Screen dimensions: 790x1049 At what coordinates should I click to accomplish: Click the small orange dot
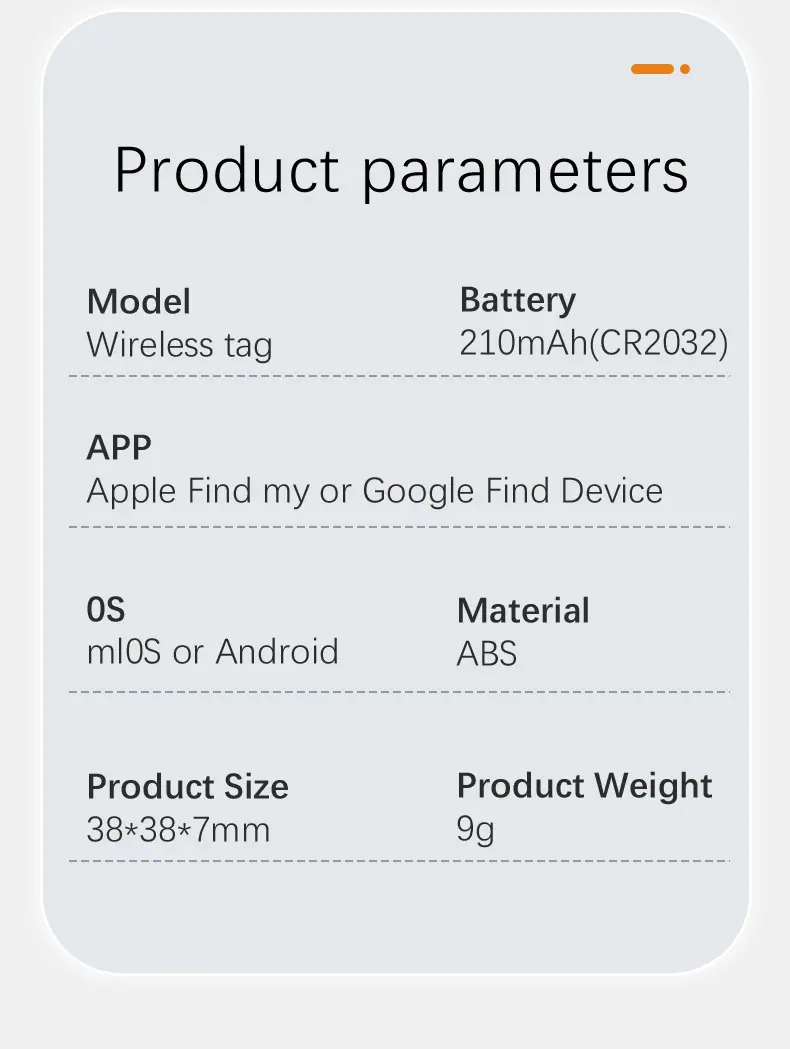click(x=685, y=69)
